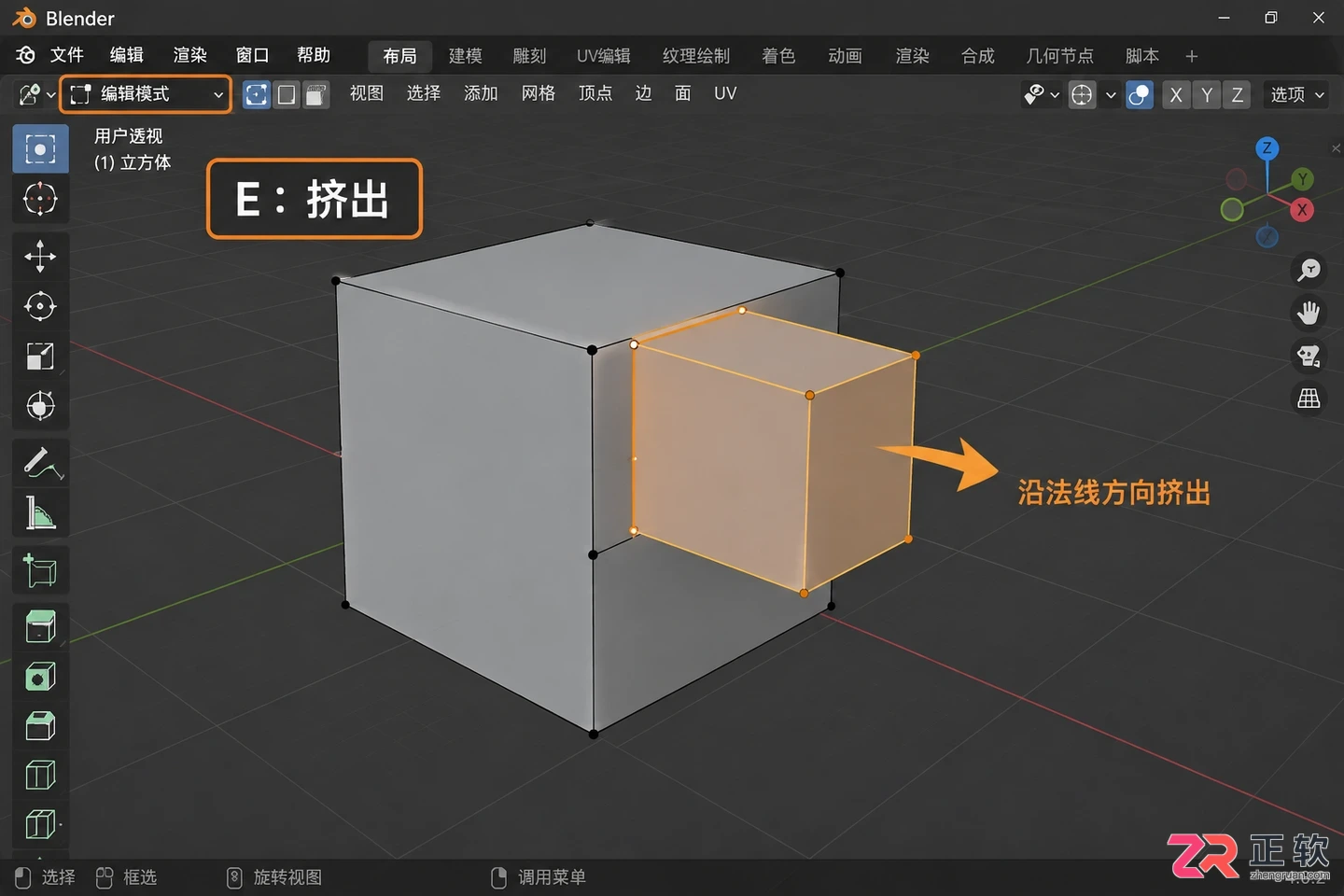1344x896 pixels.
Task: Click the zoom magnifier viewport icon
Action: (x=1309, y=270)
